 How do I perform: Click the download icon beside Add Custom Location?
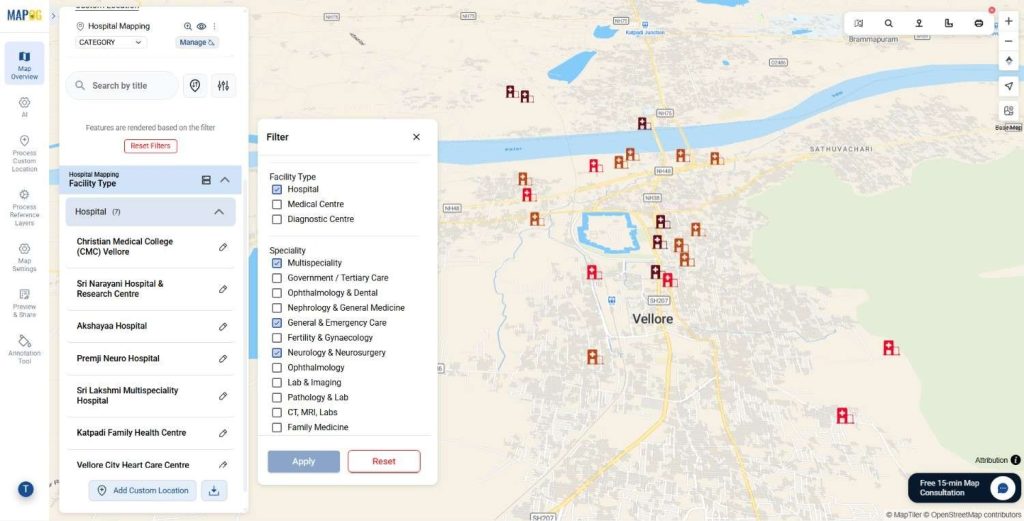[214, 490]
